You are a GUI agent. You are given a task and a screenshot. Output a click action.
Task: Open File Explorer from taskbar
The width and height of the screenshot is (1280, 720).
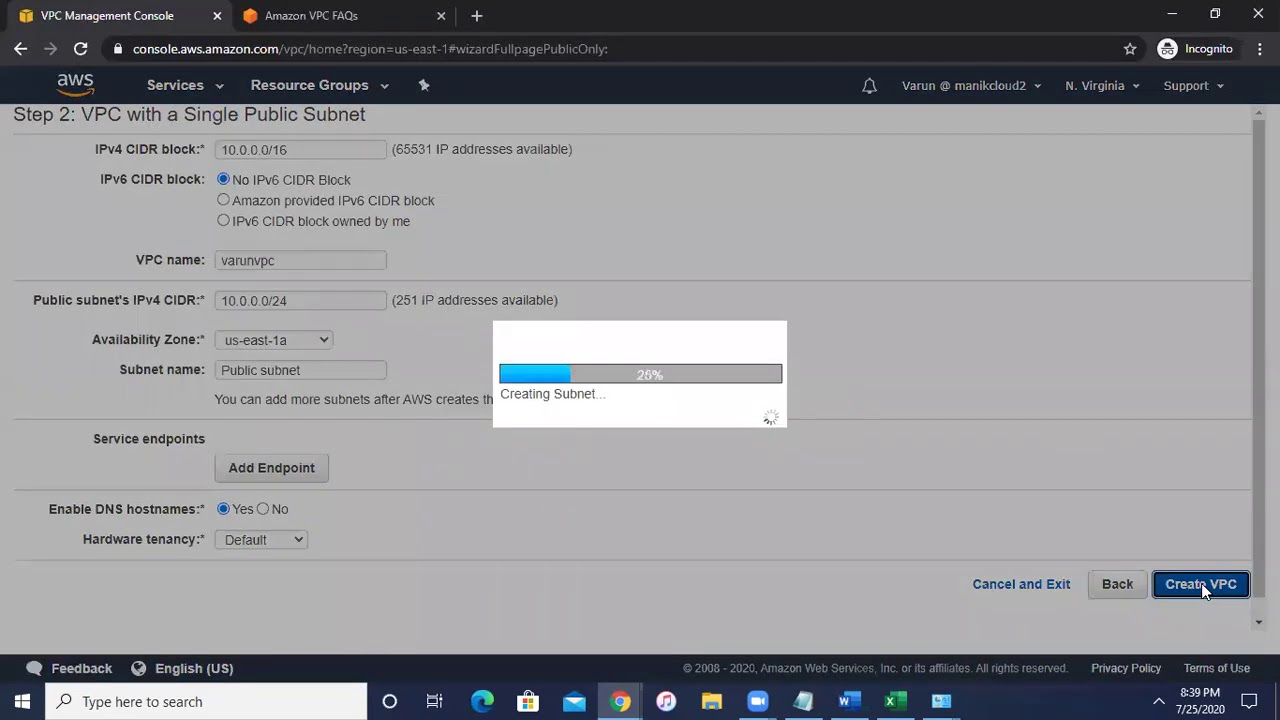click(712, 702)
